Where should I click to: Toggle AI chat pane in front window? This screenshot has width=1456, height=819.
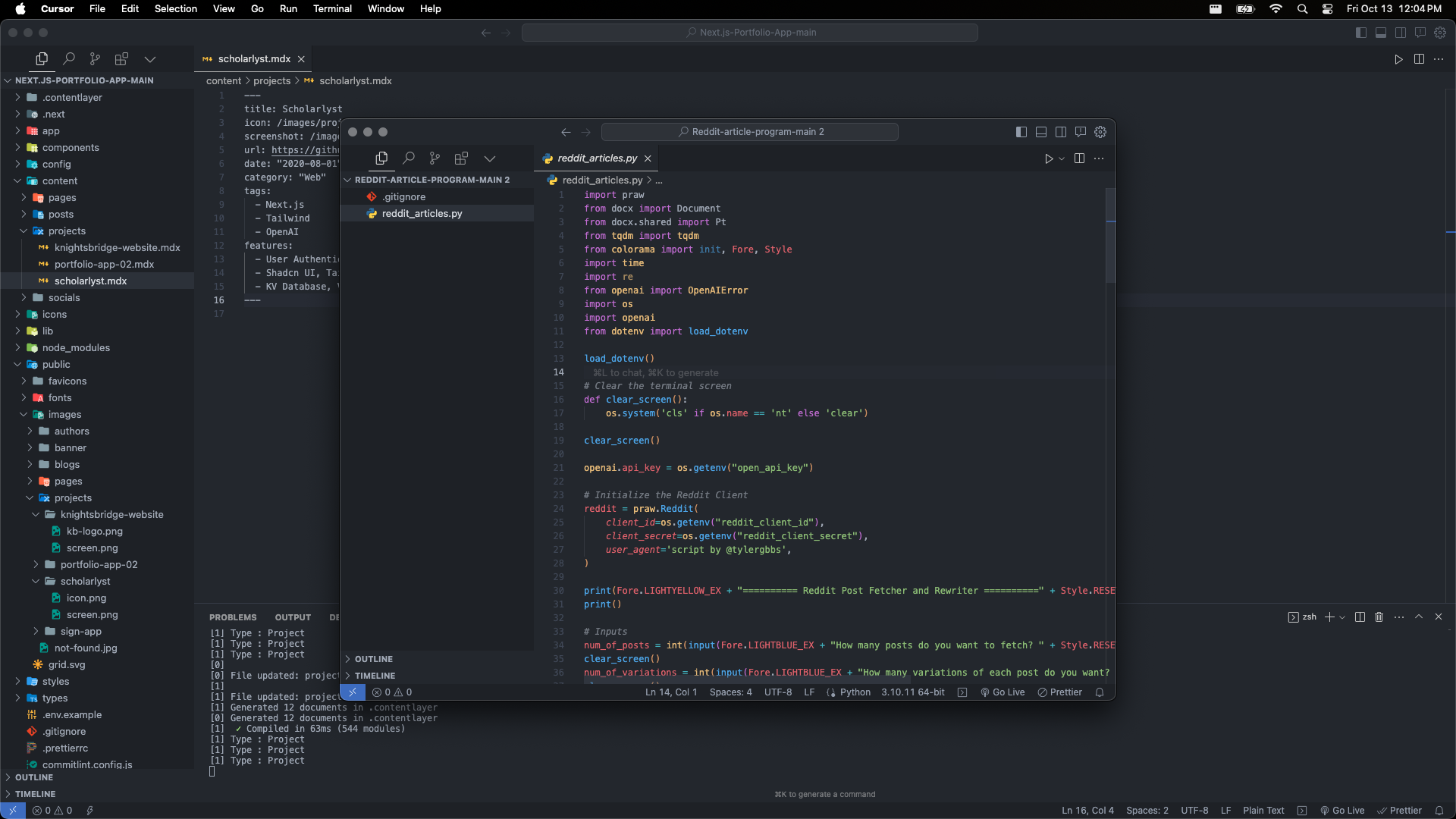click(x=1081, y=132)
